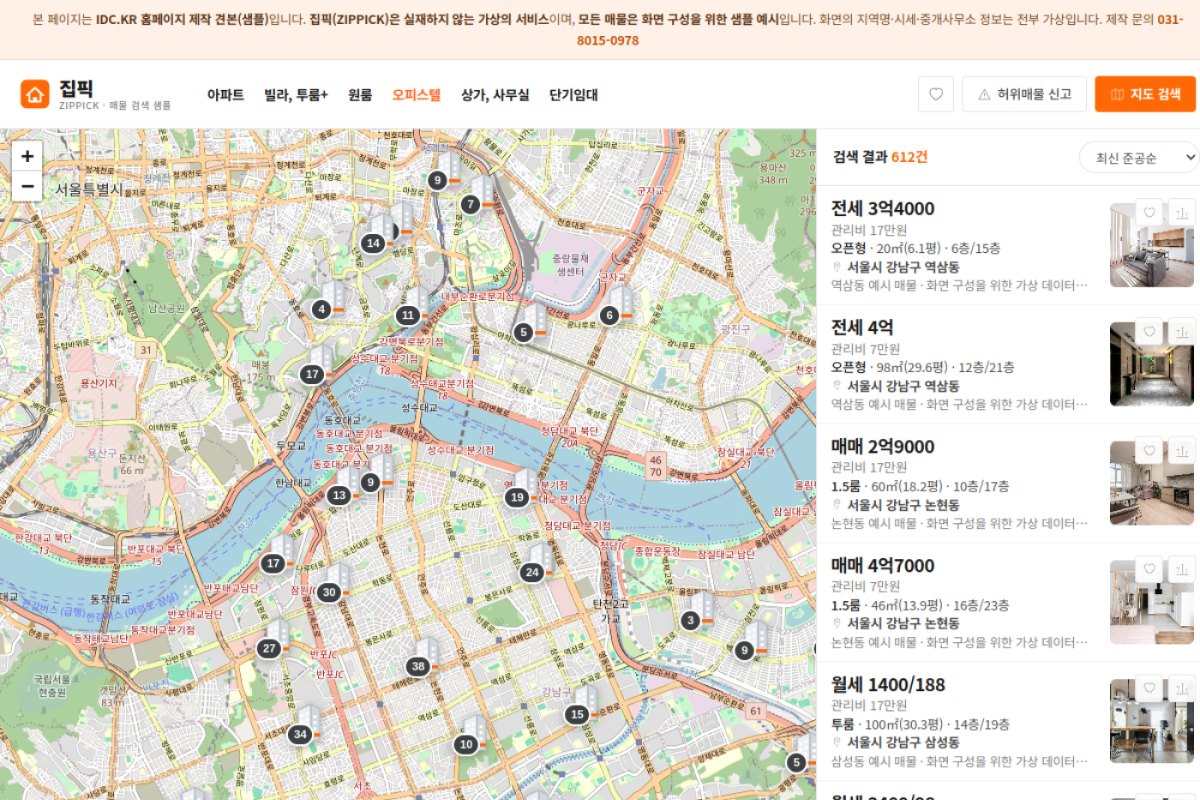Select map cluster marker numbered 4

[321, 310]
